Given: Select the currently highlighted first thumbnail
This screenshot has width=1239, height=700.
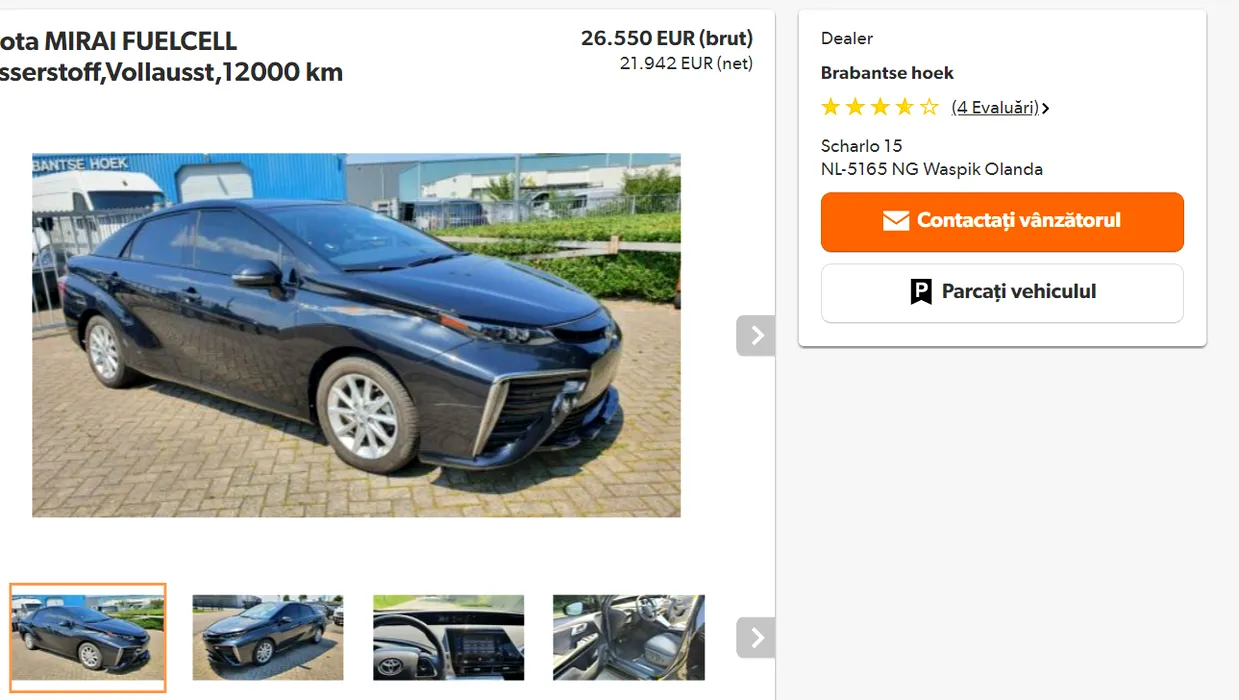Looking at the screenshot, I should tap(88, 638).
